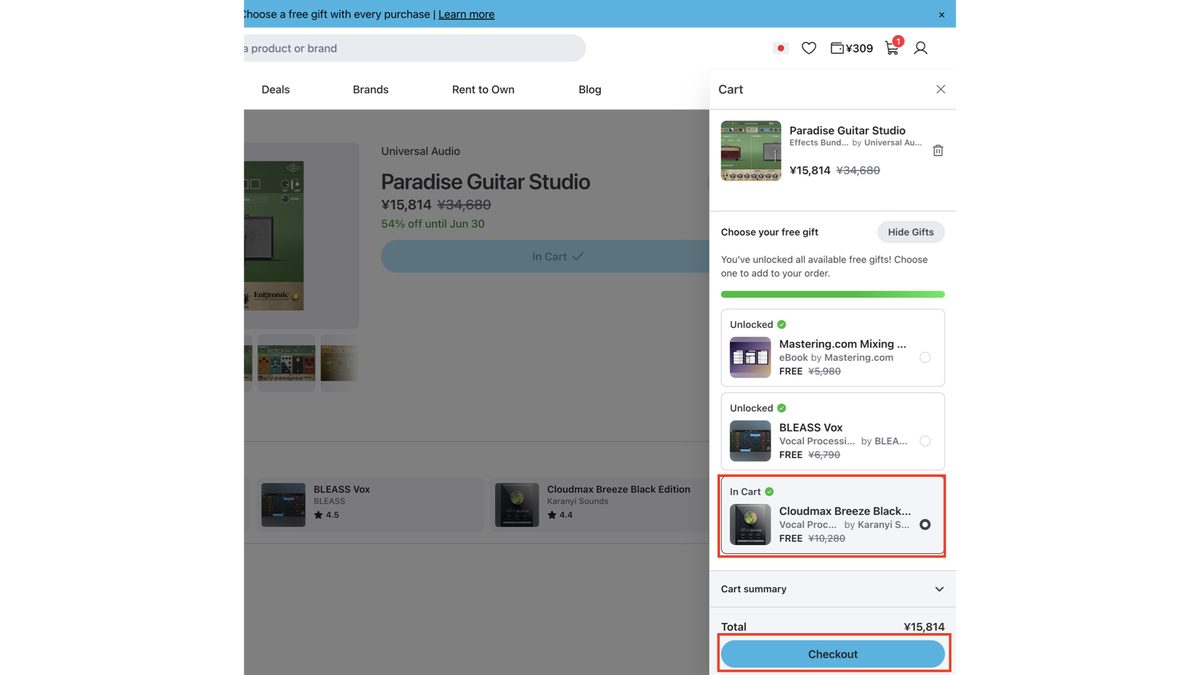Focus the product or brand search field

pos(414,48)
